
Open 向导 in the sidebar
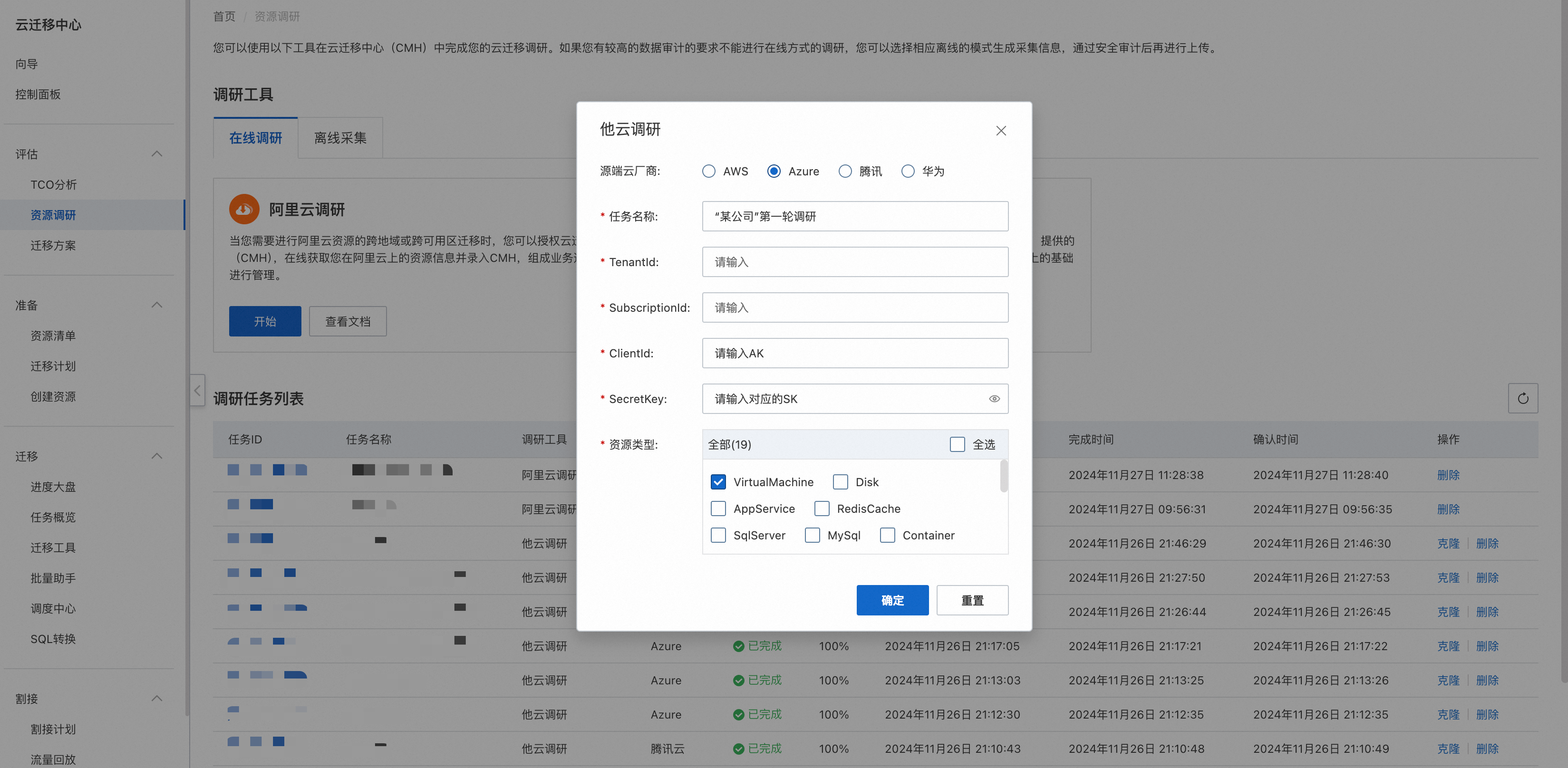coord(27,64)
